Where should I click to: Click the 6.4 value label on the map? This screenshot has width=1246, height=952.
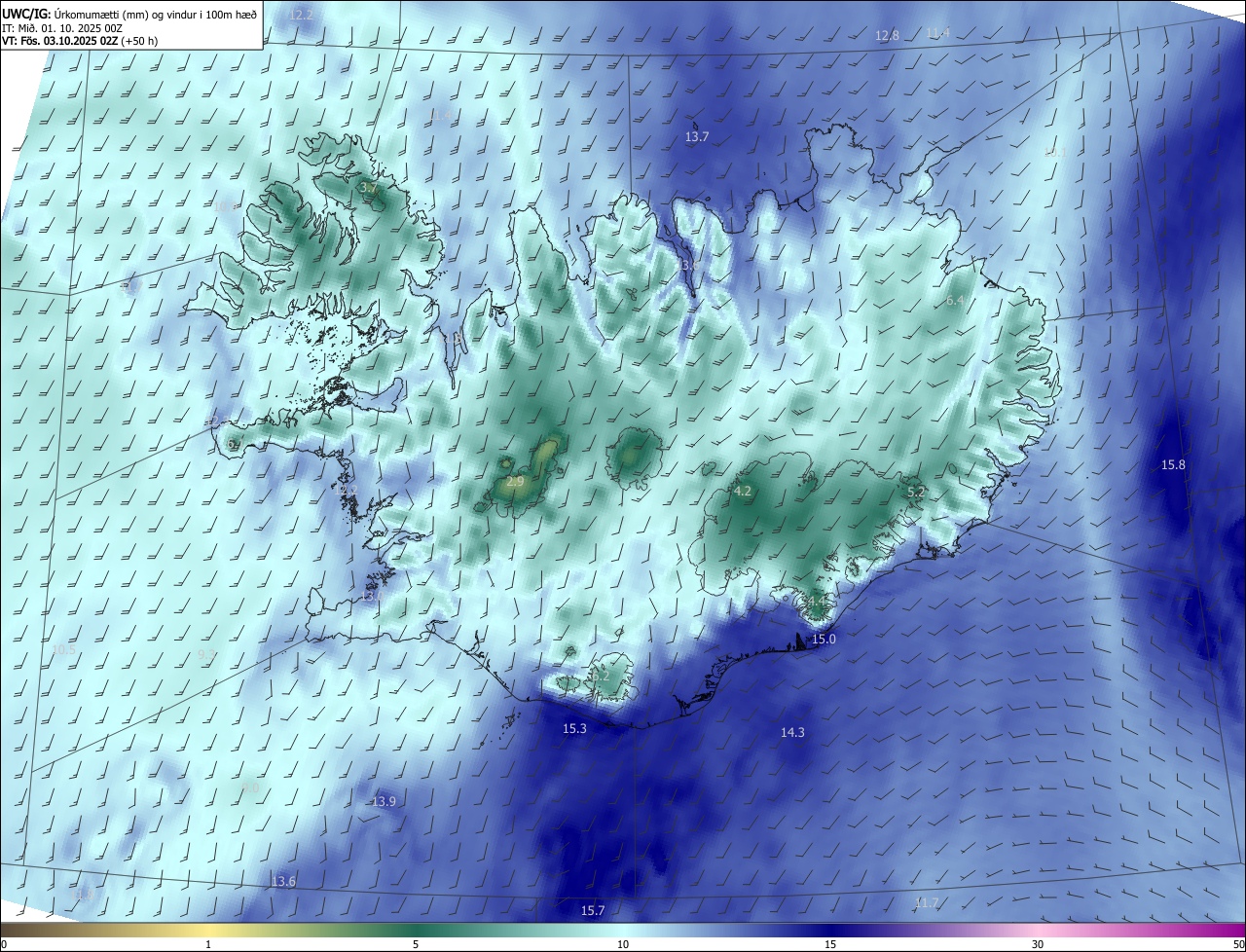click(955, 301)
